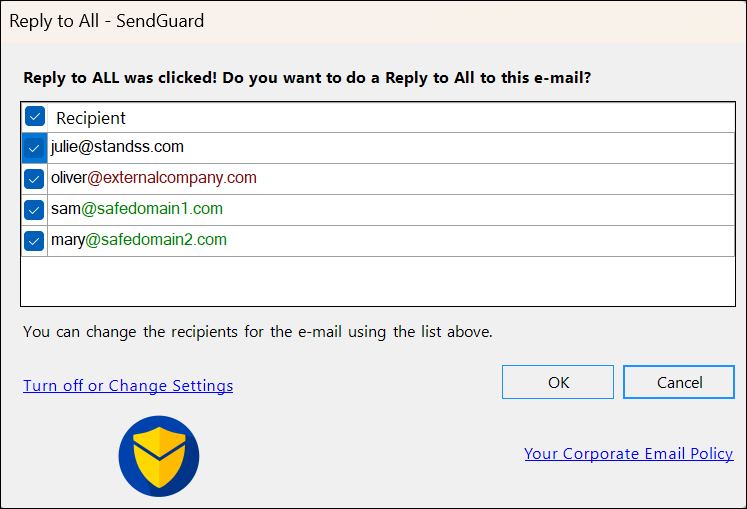747x509 pixels.
Task: Open Turn off or Change Settings link
Action: pos(128,386)
